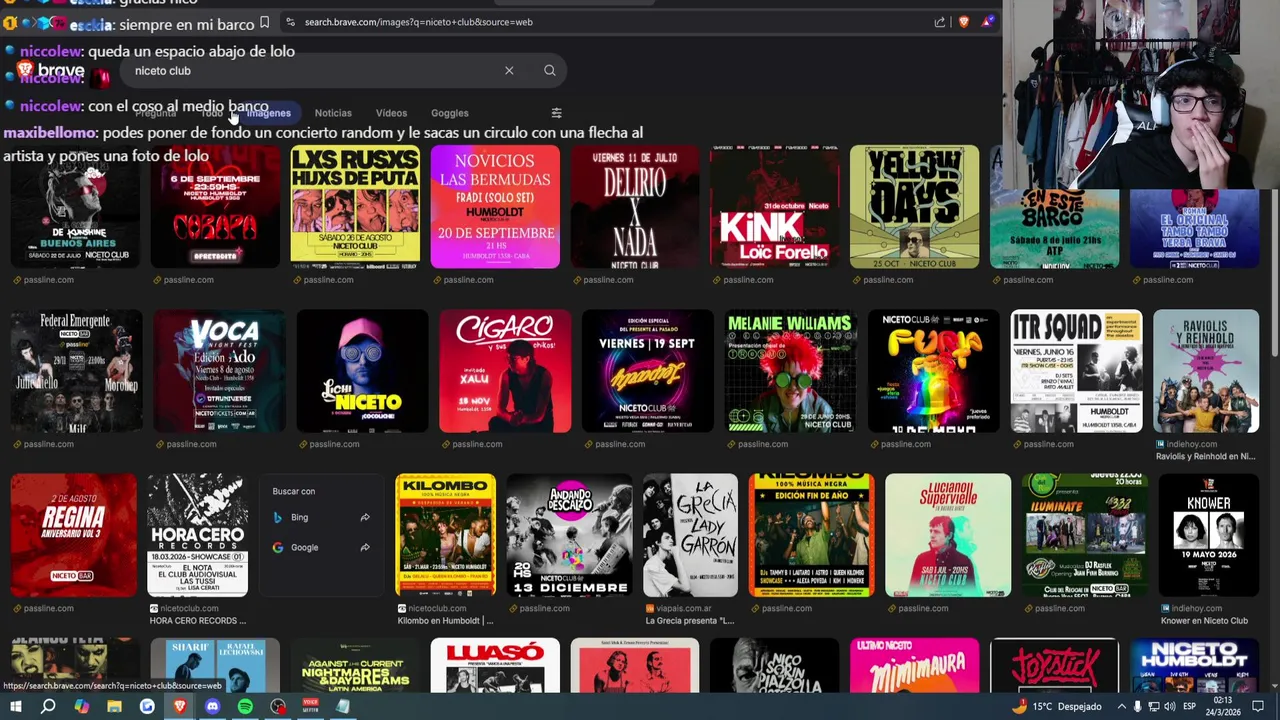The image size is (1280, 720).
Task: Open the Copilot taskbar icon
Action: [81, 707]
